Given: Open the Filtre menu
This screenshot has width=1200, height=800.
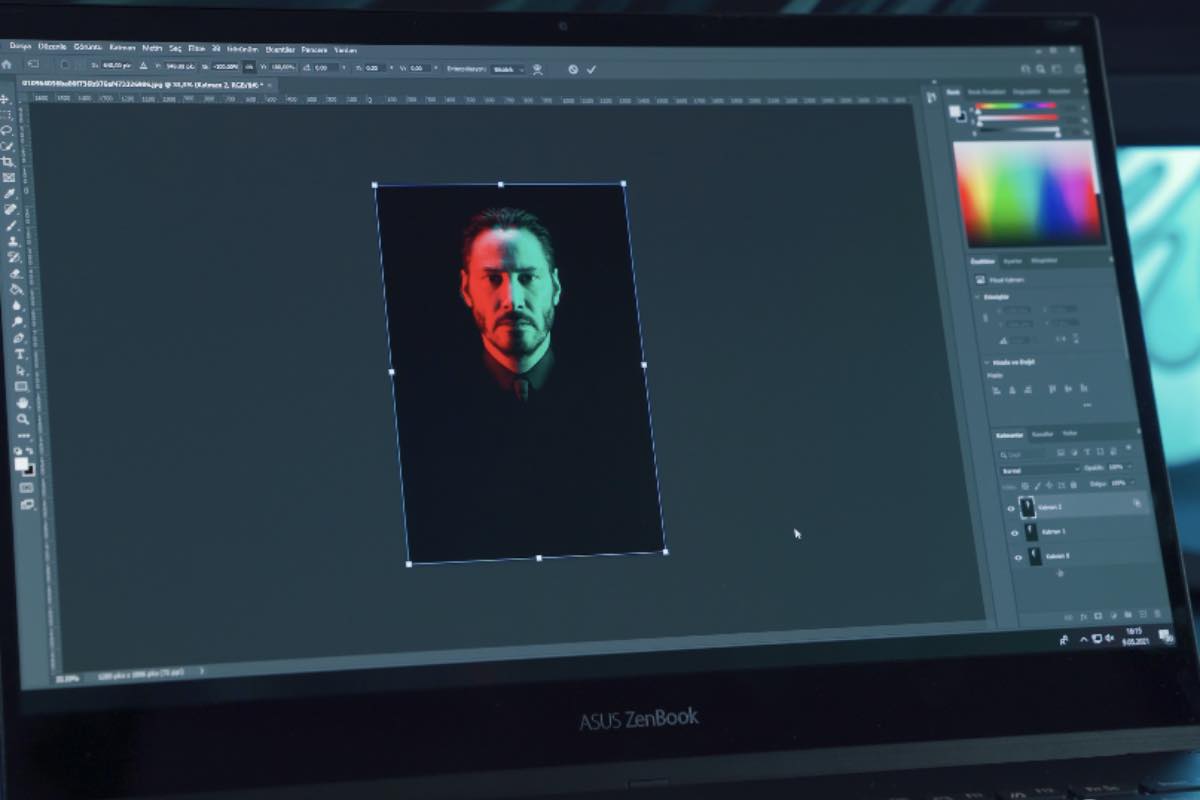Looking at the screenshot, I should pos(197,47).
